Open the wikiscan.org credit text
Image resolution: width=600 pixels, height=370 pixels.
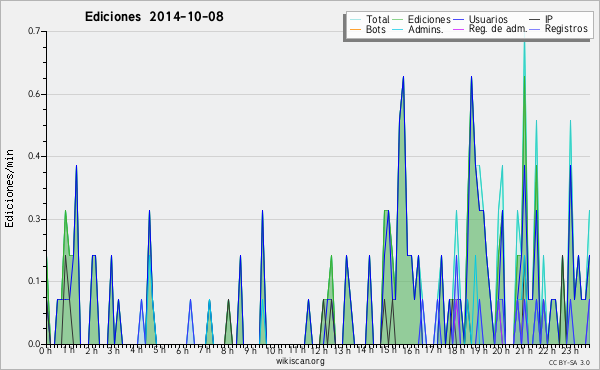(x=300, y=361)
